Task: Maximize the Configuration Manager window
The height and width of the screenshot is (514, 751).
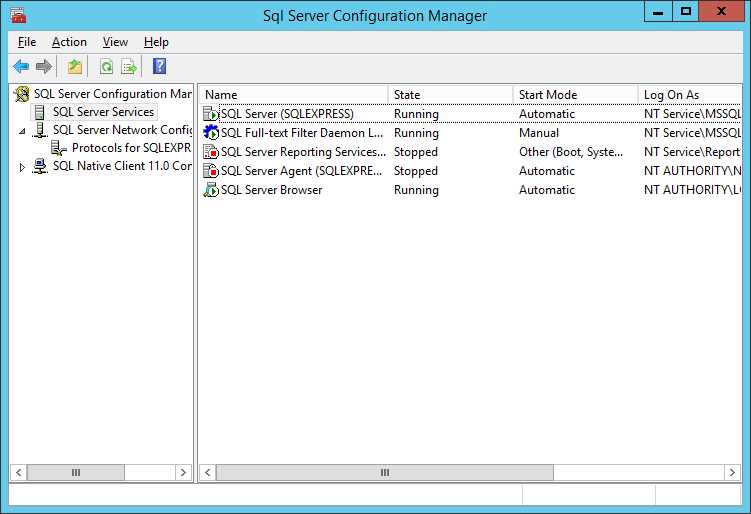Action: 686,11
